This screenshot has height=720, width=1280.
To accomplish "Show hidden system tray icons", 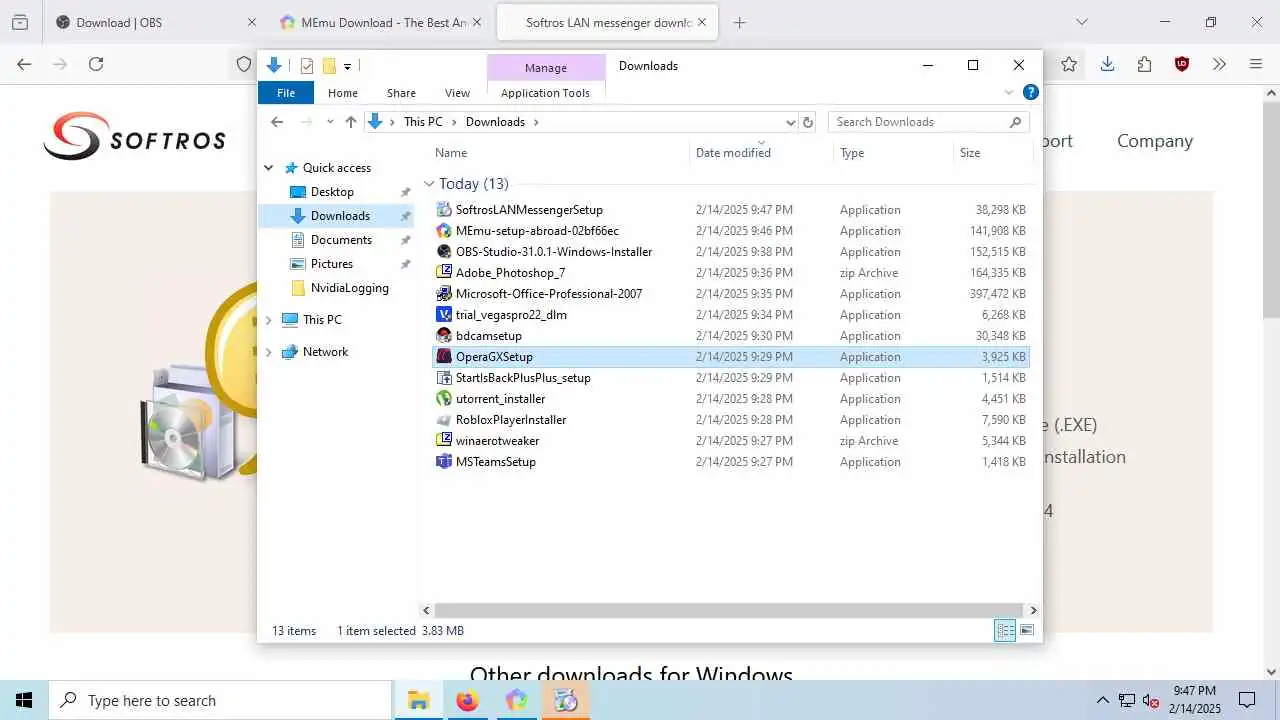I will (1103, 700).
